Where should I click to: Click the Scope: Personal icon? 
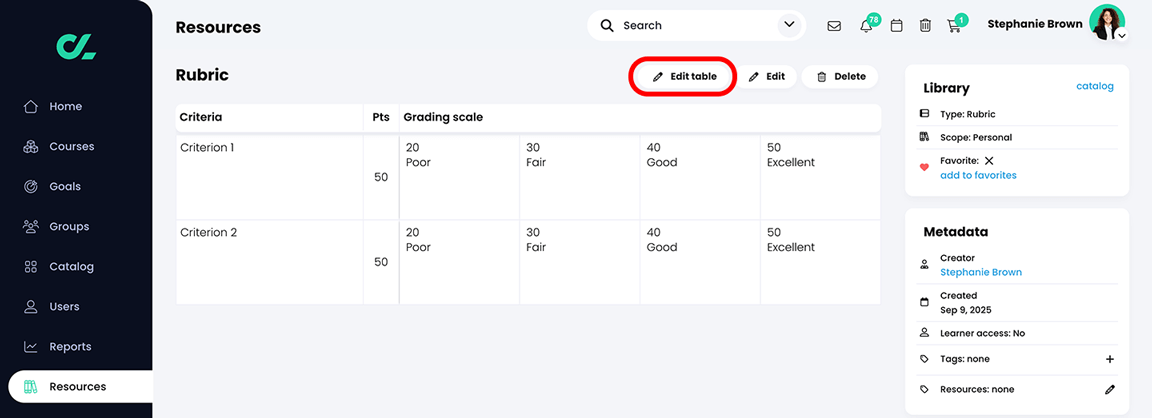click(924, 137)
